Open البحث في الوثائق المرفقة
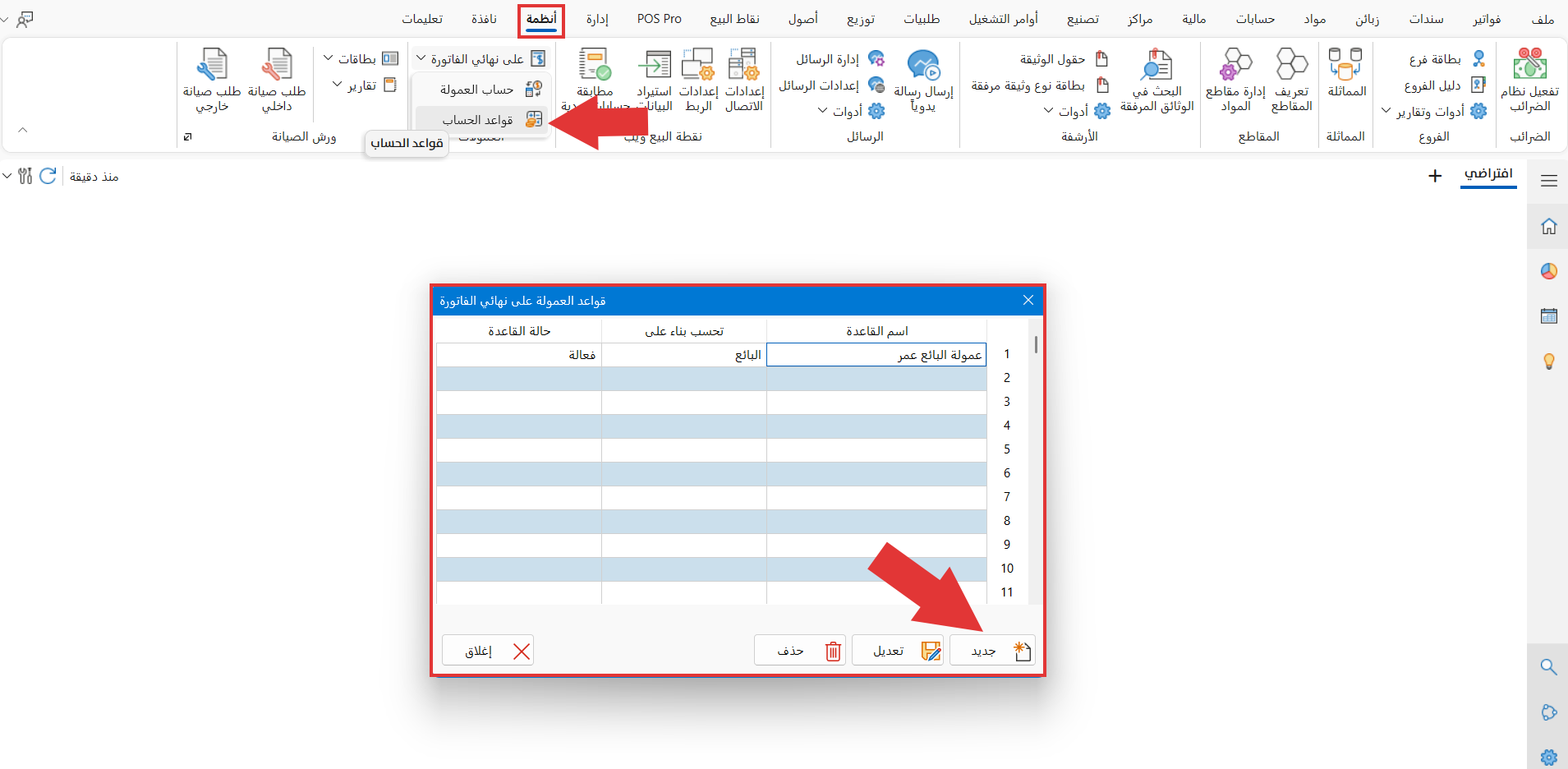Image resolution: width=1568 pixels, height=769 pixels. 1156,80
